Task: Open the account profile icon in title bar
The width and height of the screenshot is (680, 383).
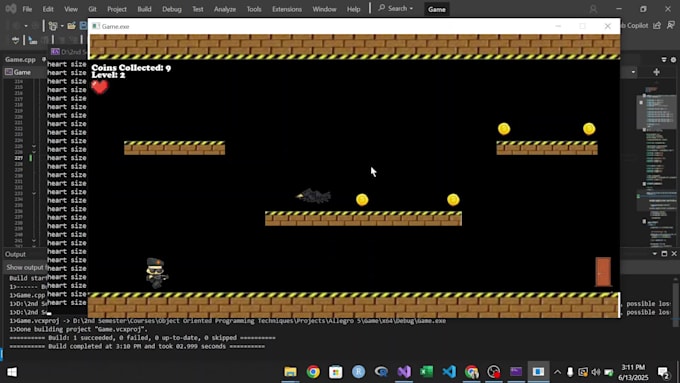Action: (x=593, y=9)
